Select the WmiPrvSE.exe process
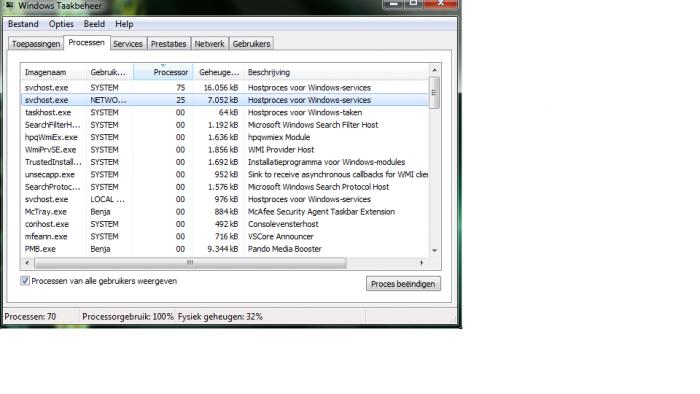Screen dimensions: 700x394 click(x=225, y=149)
